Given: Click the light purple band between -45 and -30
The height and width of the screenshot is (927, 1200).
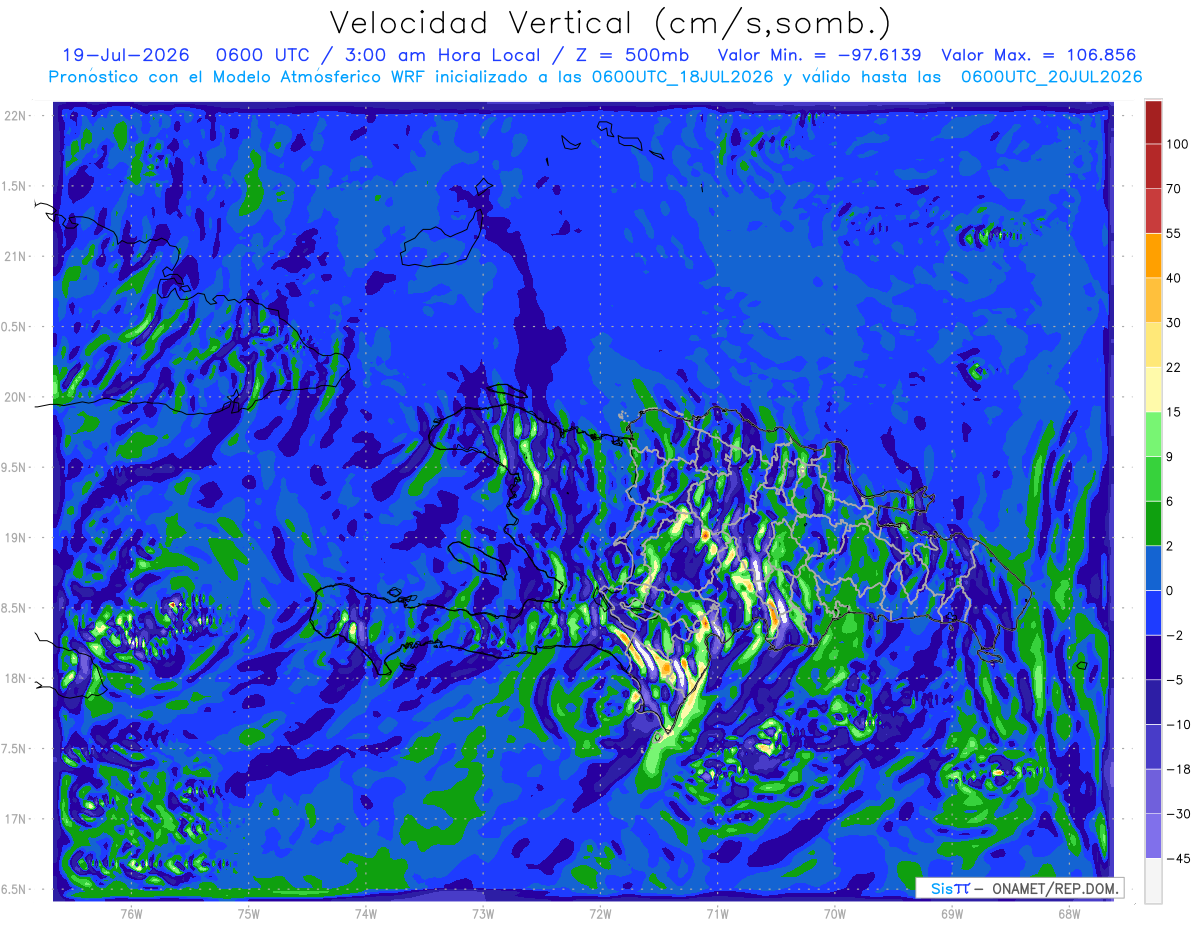Looking at the screenshot, I should coord(1153,836).
